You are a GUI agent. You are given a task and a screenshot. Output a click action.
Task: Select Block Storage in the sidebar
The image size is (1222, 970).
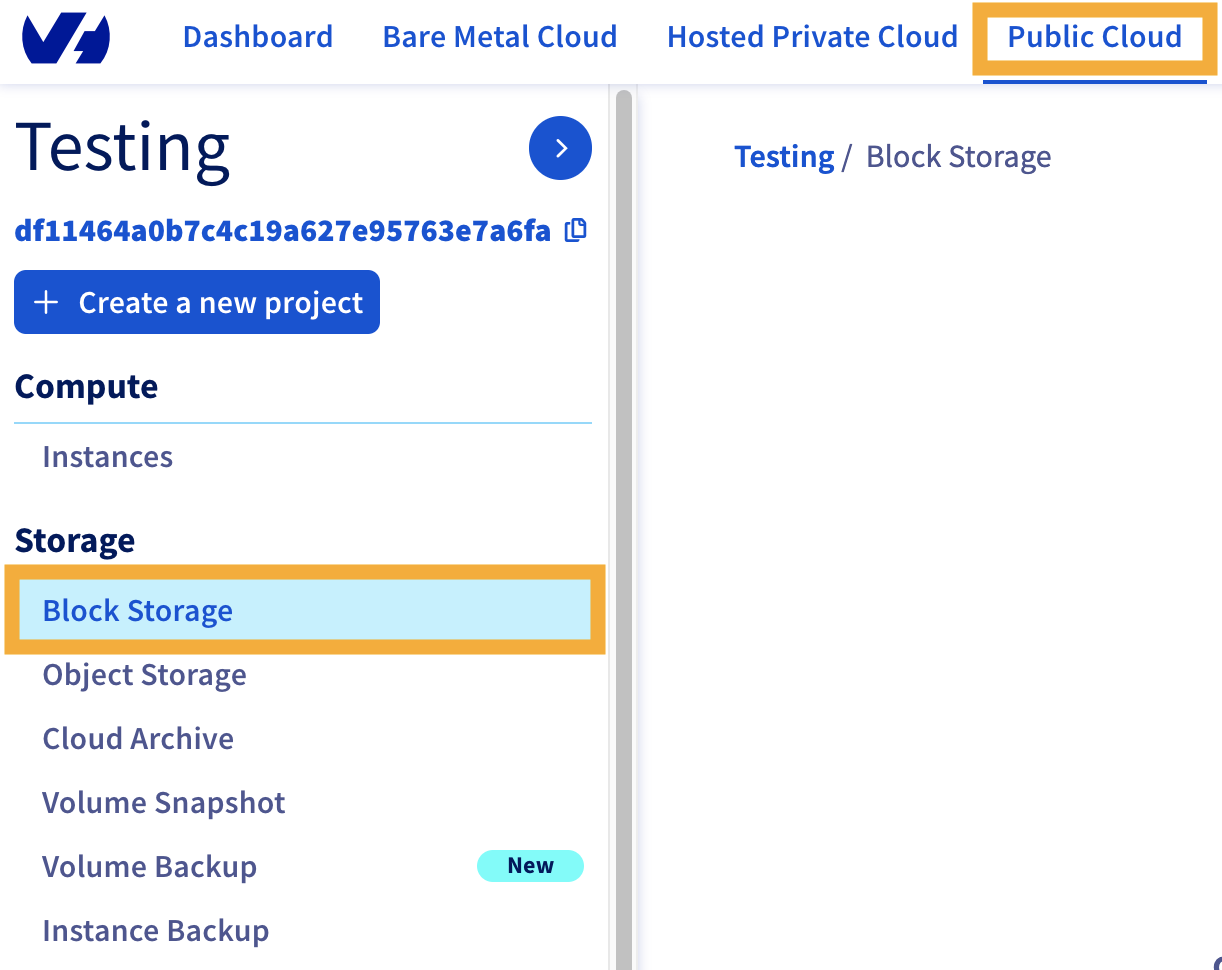[305, 610]
